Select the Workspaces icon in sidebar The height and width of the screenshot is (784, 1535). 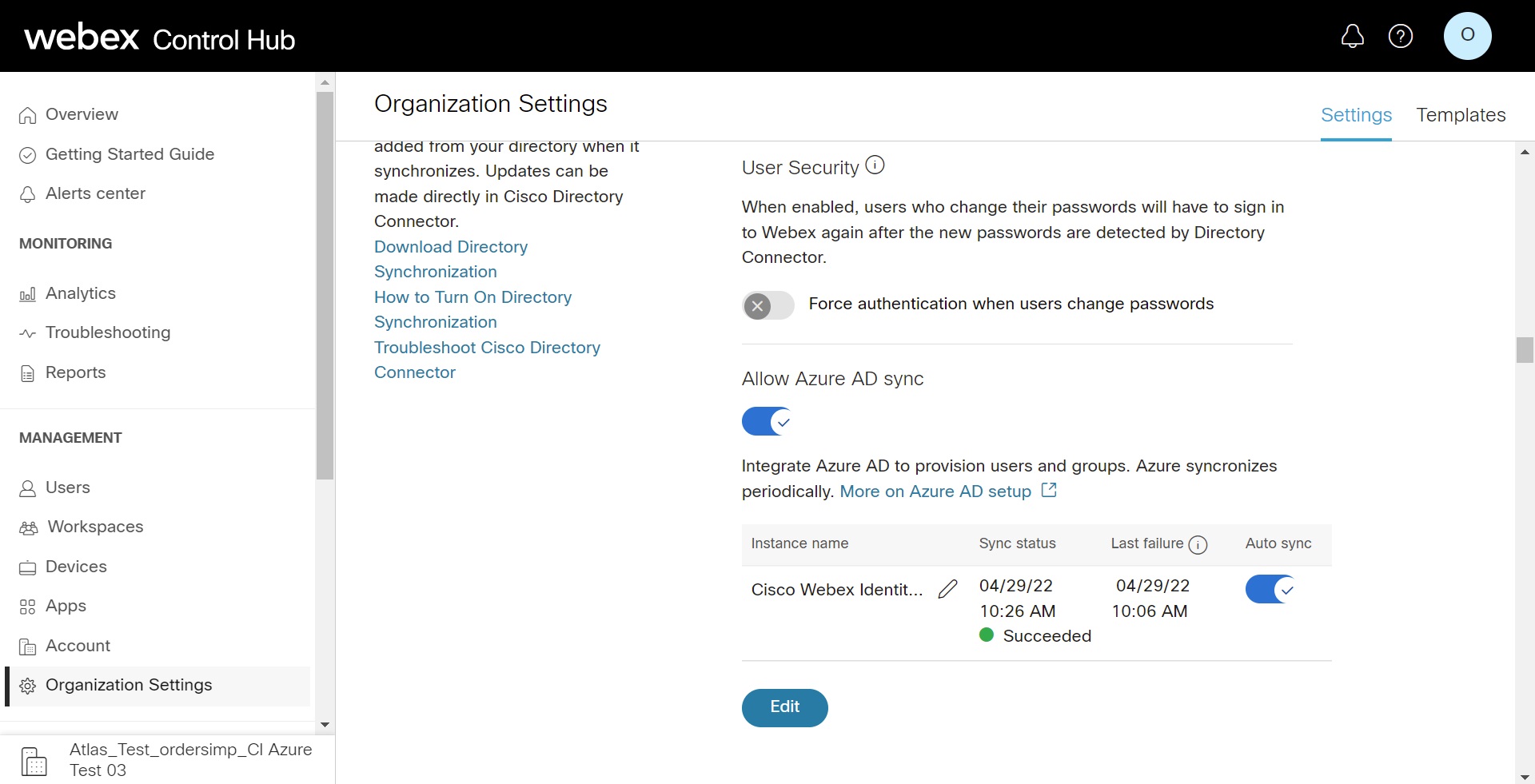[26, 527]
